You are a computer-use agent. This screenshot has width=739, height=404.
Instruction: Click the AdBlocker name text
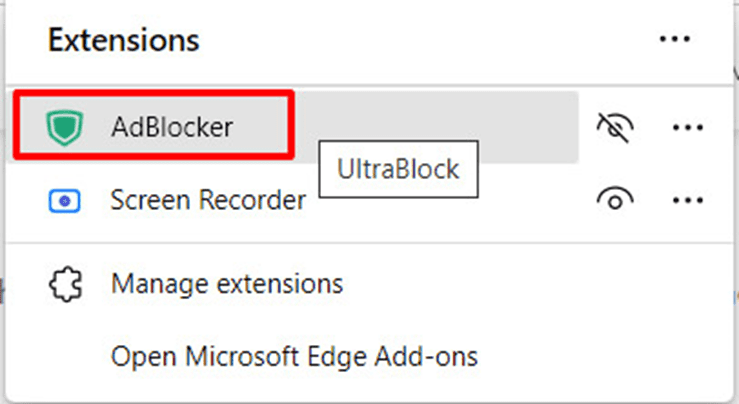pyautogui.click(x=172, y=127)
